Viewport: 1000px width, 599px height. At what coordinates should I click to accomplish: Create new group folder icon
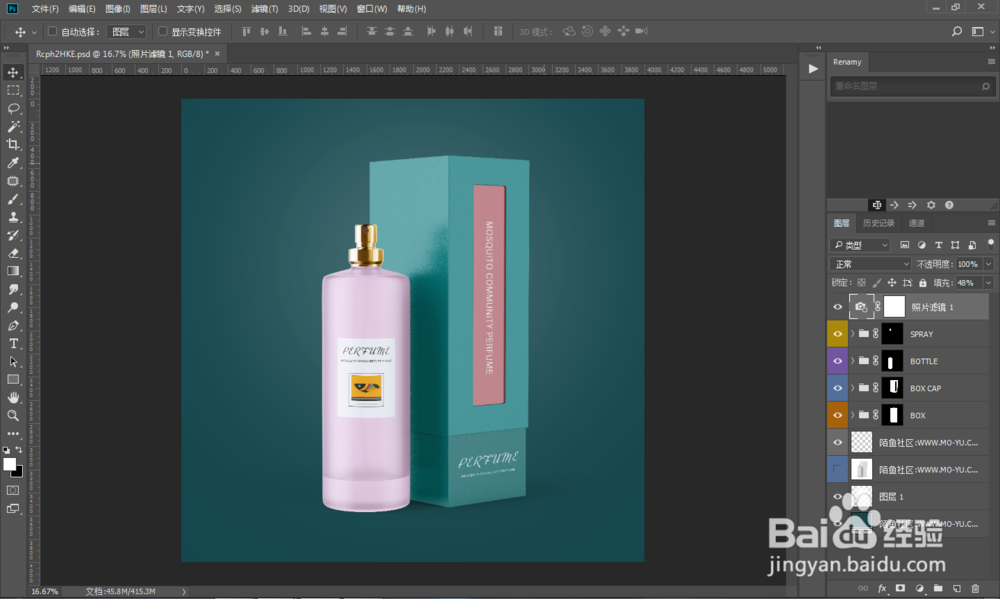[938, 588]
